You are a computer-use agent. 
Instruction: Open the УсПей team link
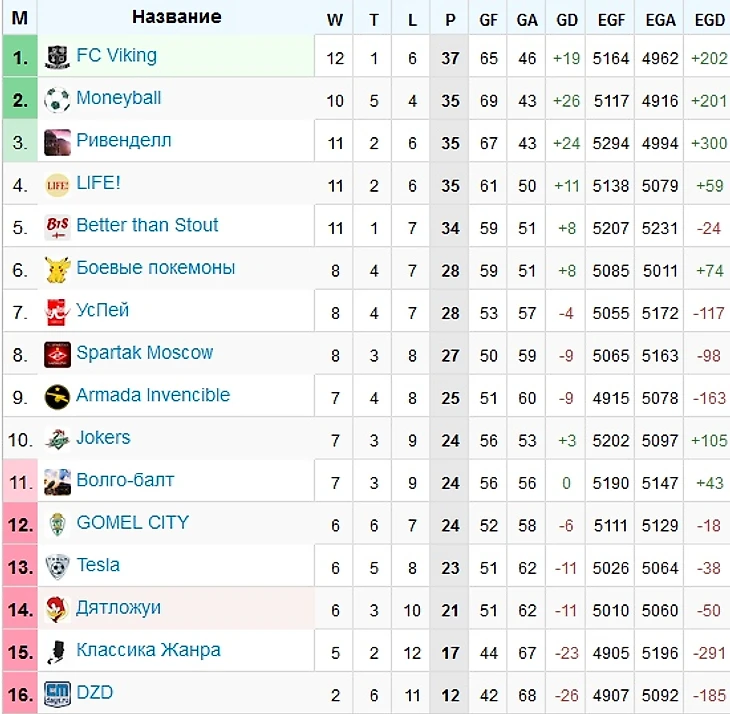point(102,310)
